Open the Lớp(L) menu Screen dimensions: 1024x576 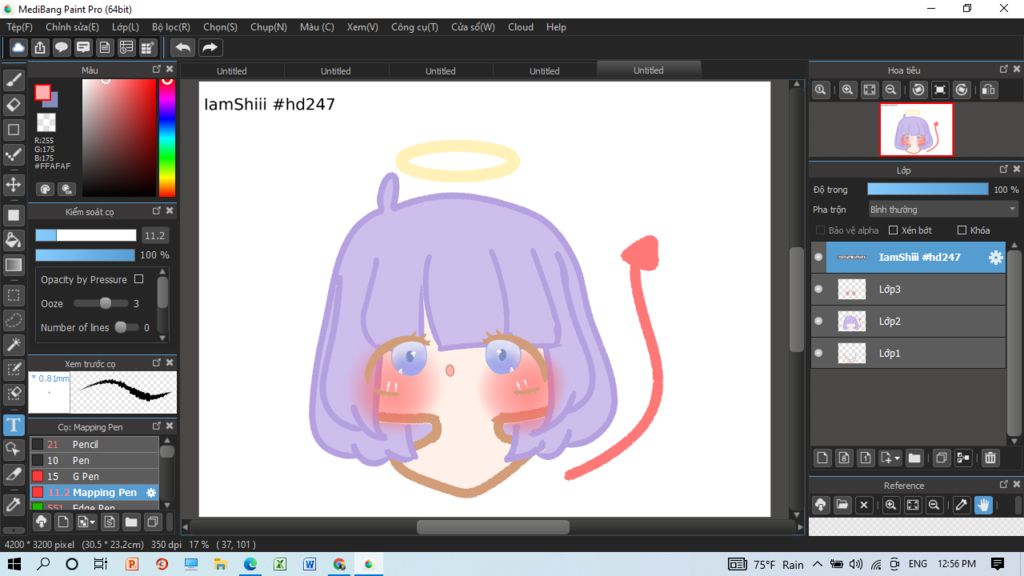tap(125, 27)
